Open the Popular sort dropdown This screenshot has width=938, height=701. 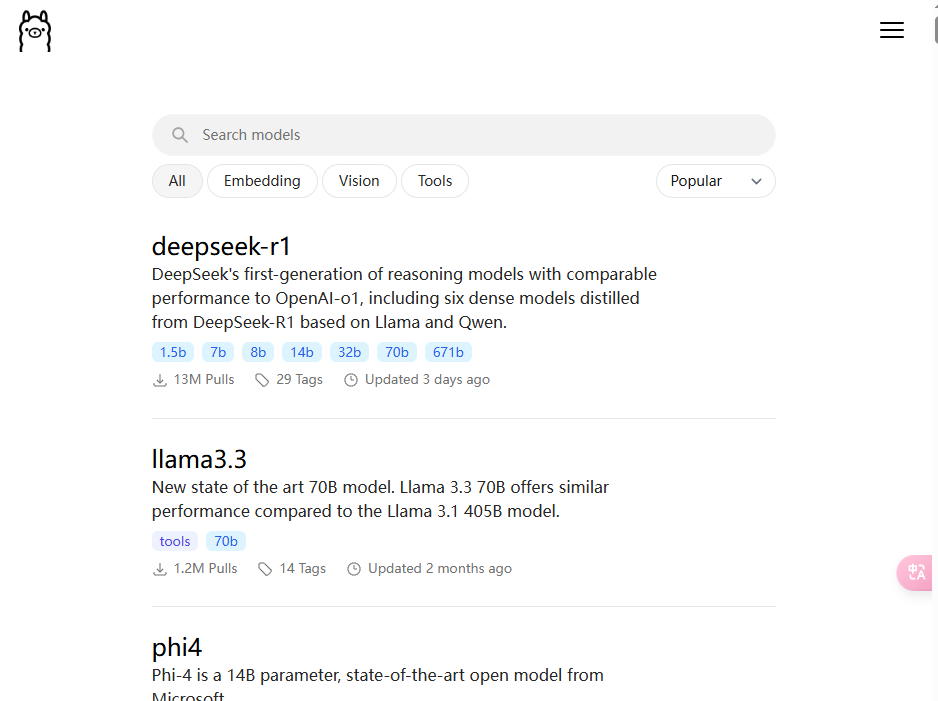[715, 181]
